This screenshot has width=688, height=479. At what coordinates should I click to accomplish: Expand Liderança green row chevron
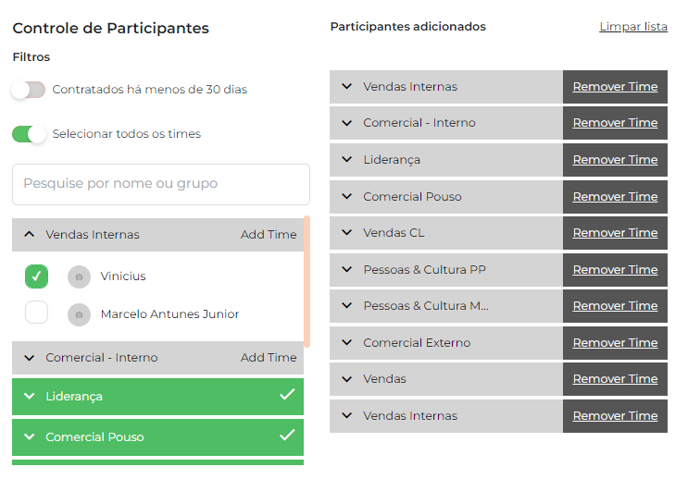point(29,396)
